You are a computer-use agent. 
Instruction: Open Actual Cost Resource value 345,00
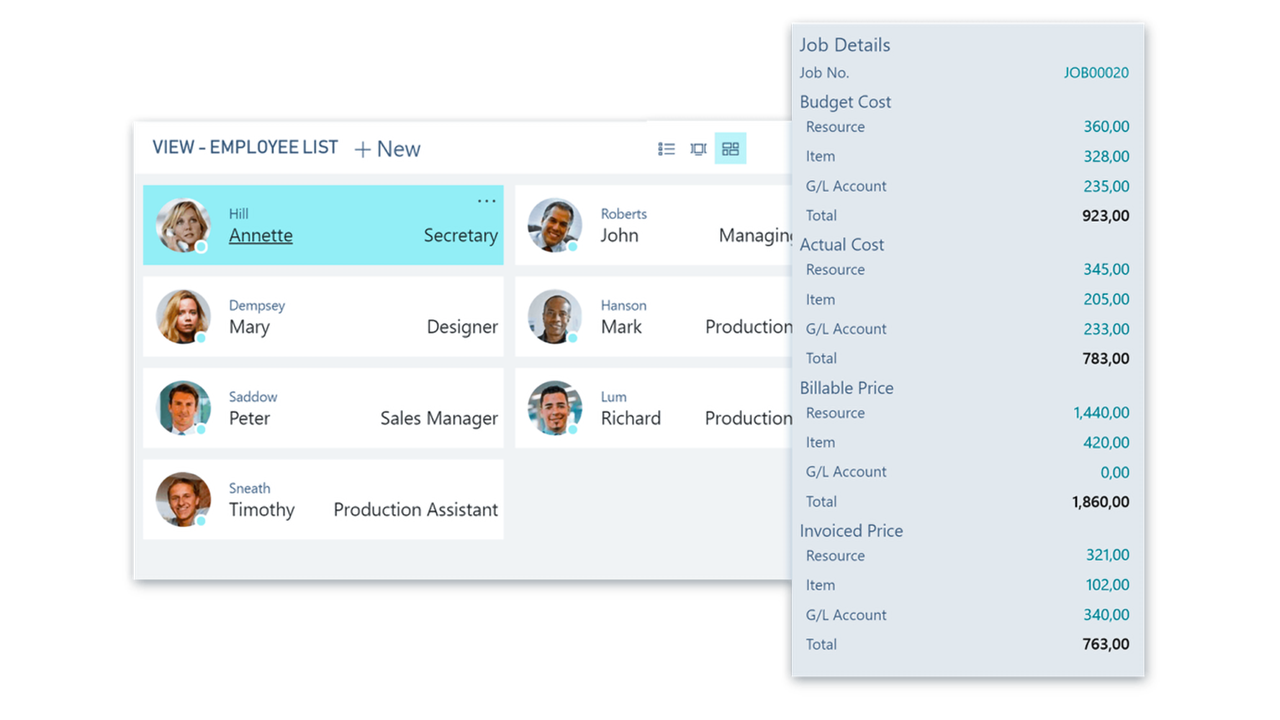coord(1107,270)
